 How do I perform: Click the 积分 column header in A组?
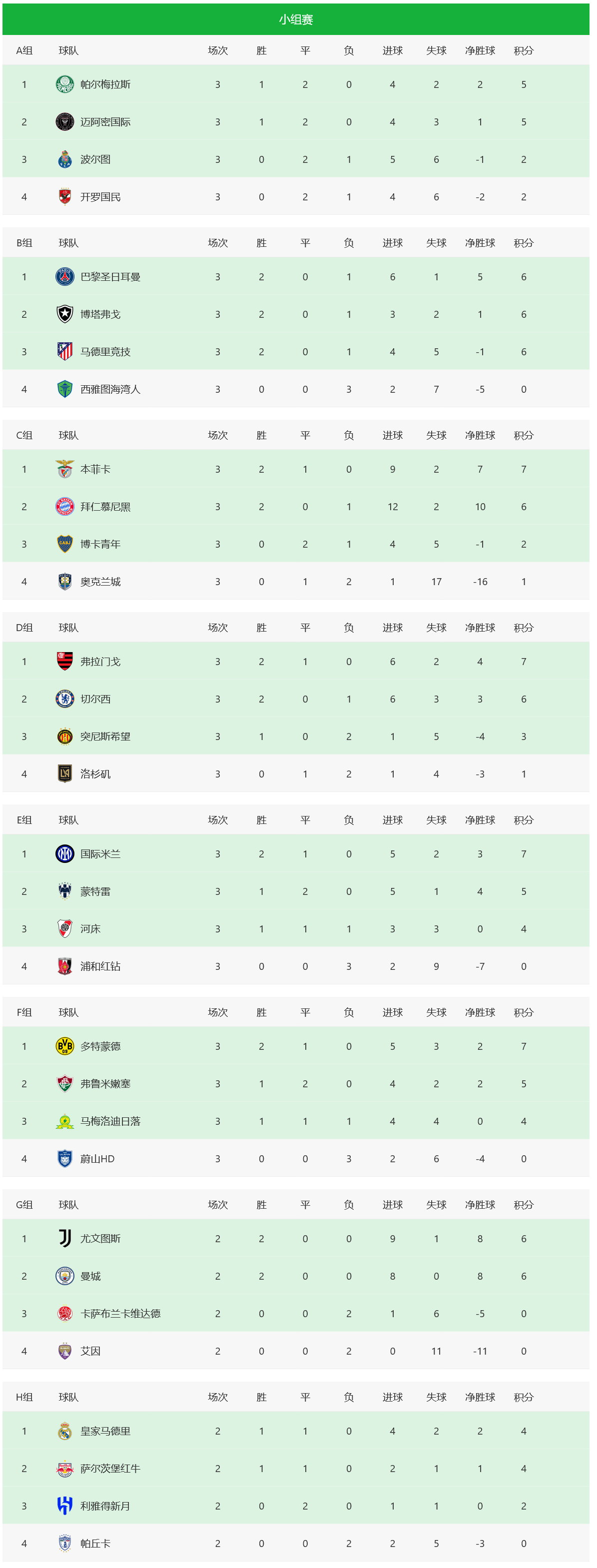click(524, 50)
